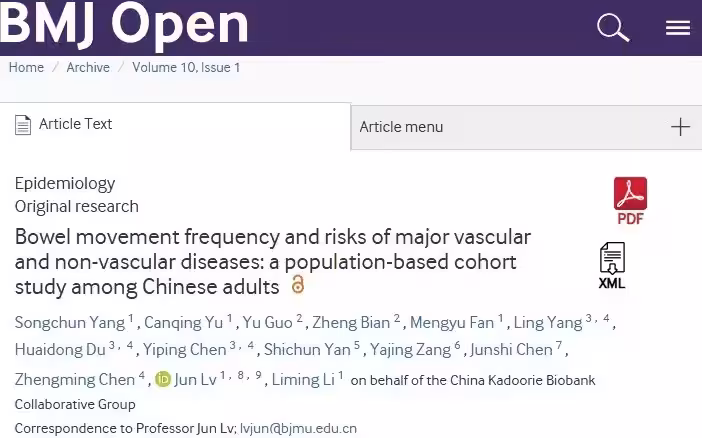Open the XML version of the article
This screenshot has width=702, height=438.
612,265
